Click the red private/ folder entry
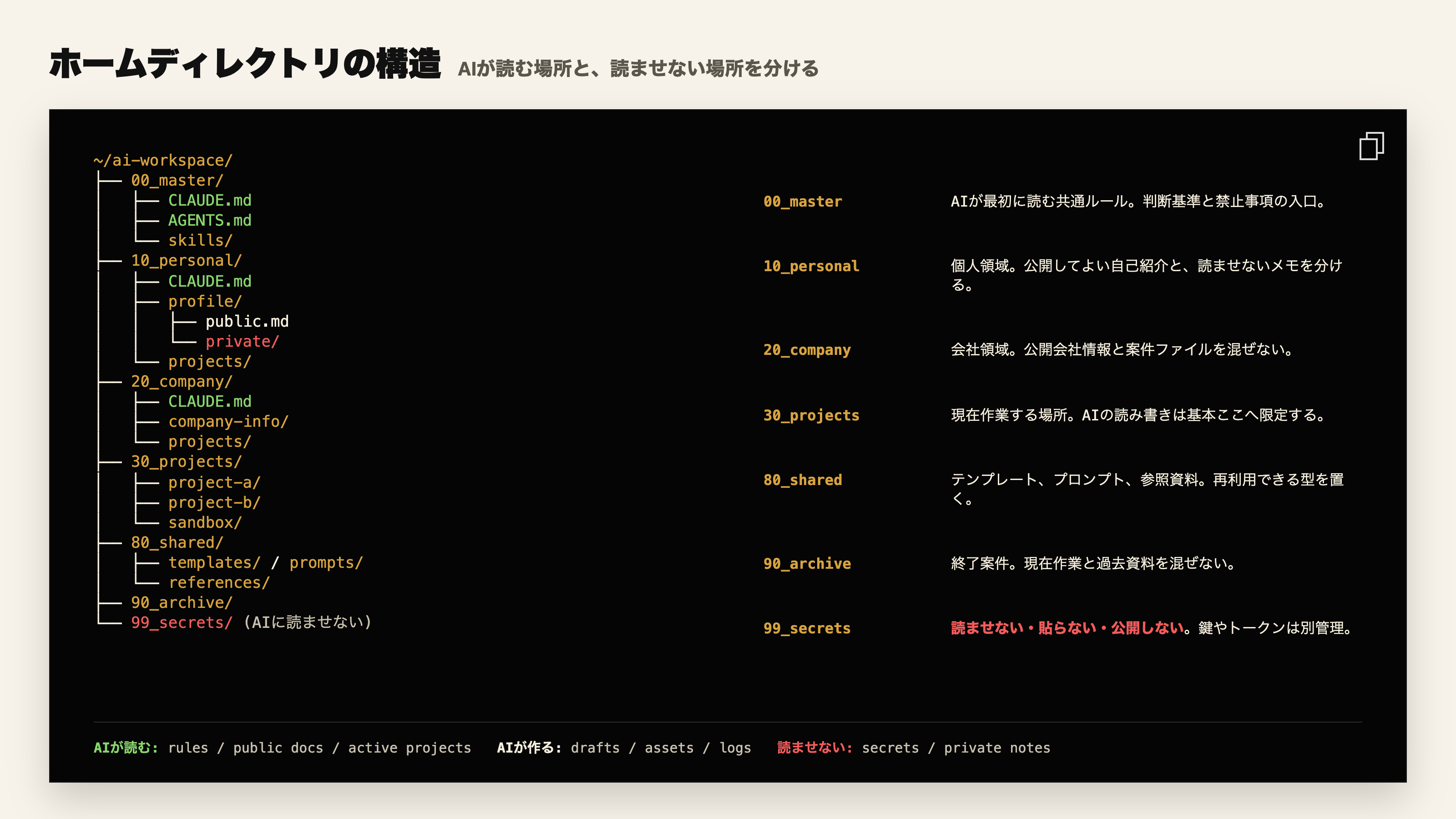This screenshot has width=1456, height=819. coord(242,341)
